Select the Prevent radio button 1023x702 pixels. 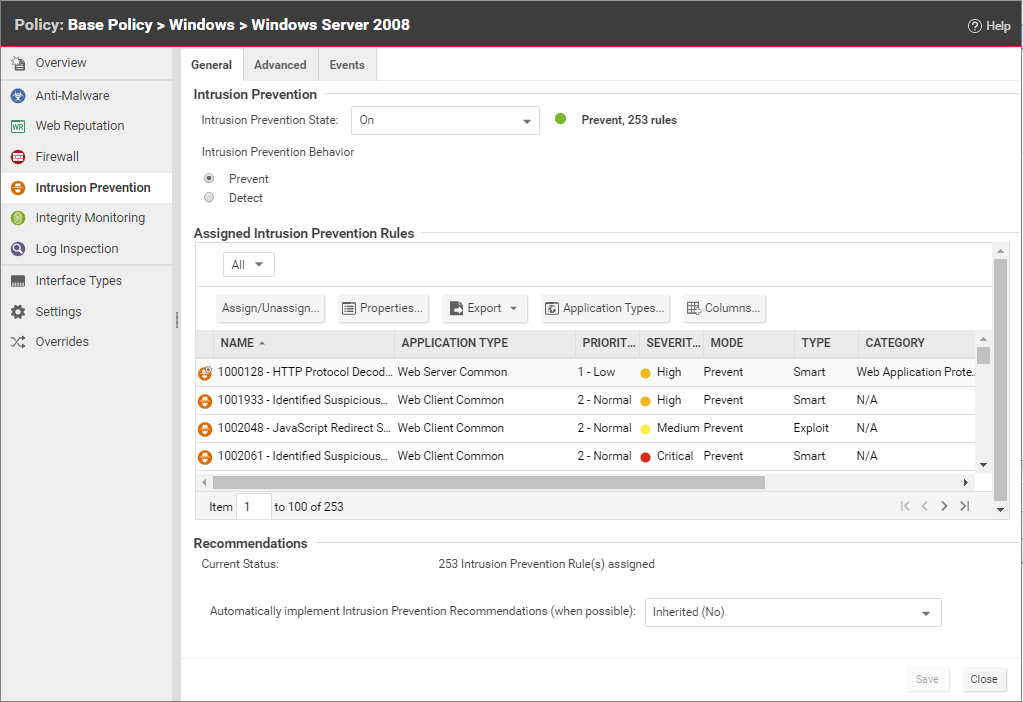pyautogui.click(x=209, y=178)
